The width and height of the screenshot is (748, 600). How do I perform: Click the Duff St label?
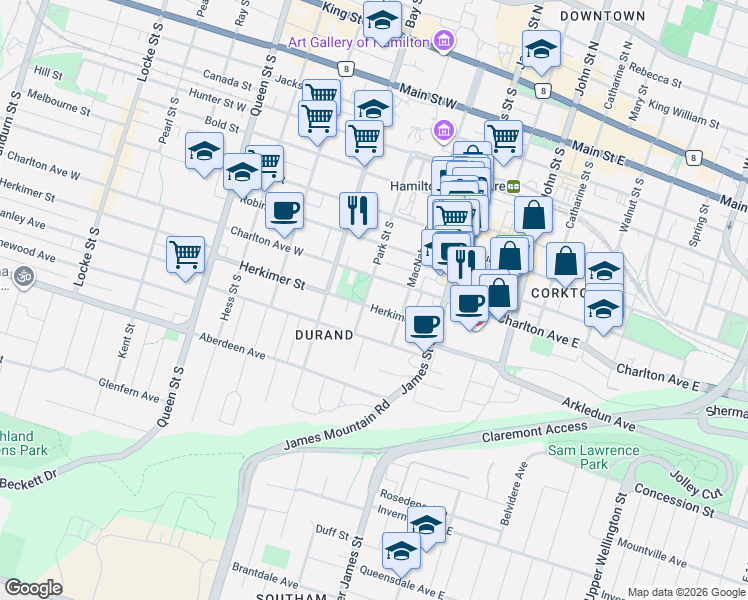tap(332, 532)
